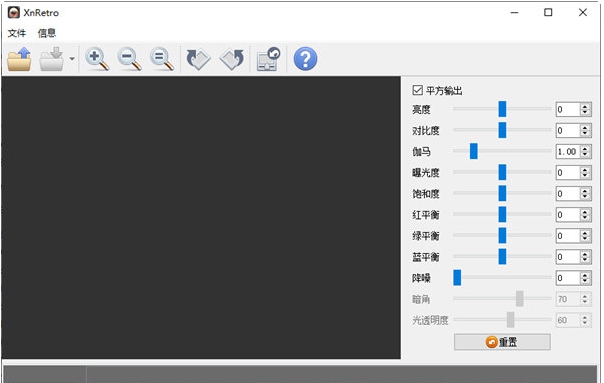Click the 伽马 slider handle

click(473, 151)
